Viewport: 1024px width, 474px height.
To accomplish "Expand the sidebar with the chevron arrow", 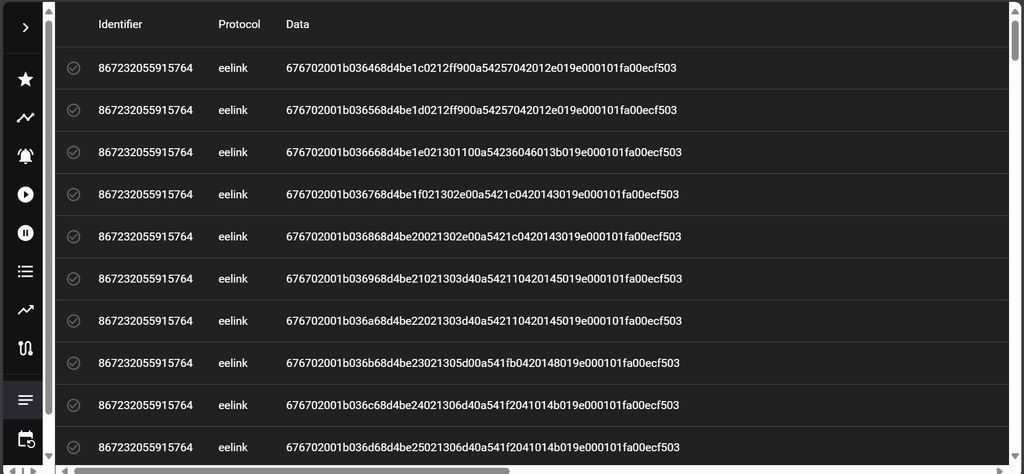I will pos(26,28).
